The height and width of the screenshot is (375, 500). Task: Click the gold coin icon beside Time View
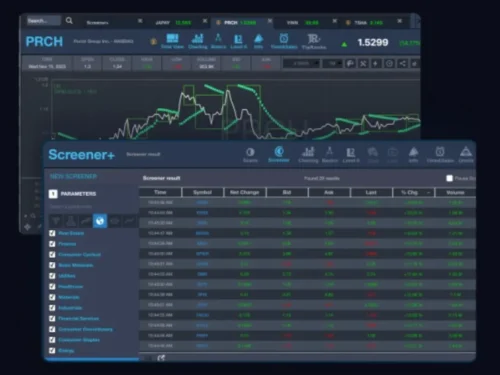pyautogui.click(x=153, y=42)
